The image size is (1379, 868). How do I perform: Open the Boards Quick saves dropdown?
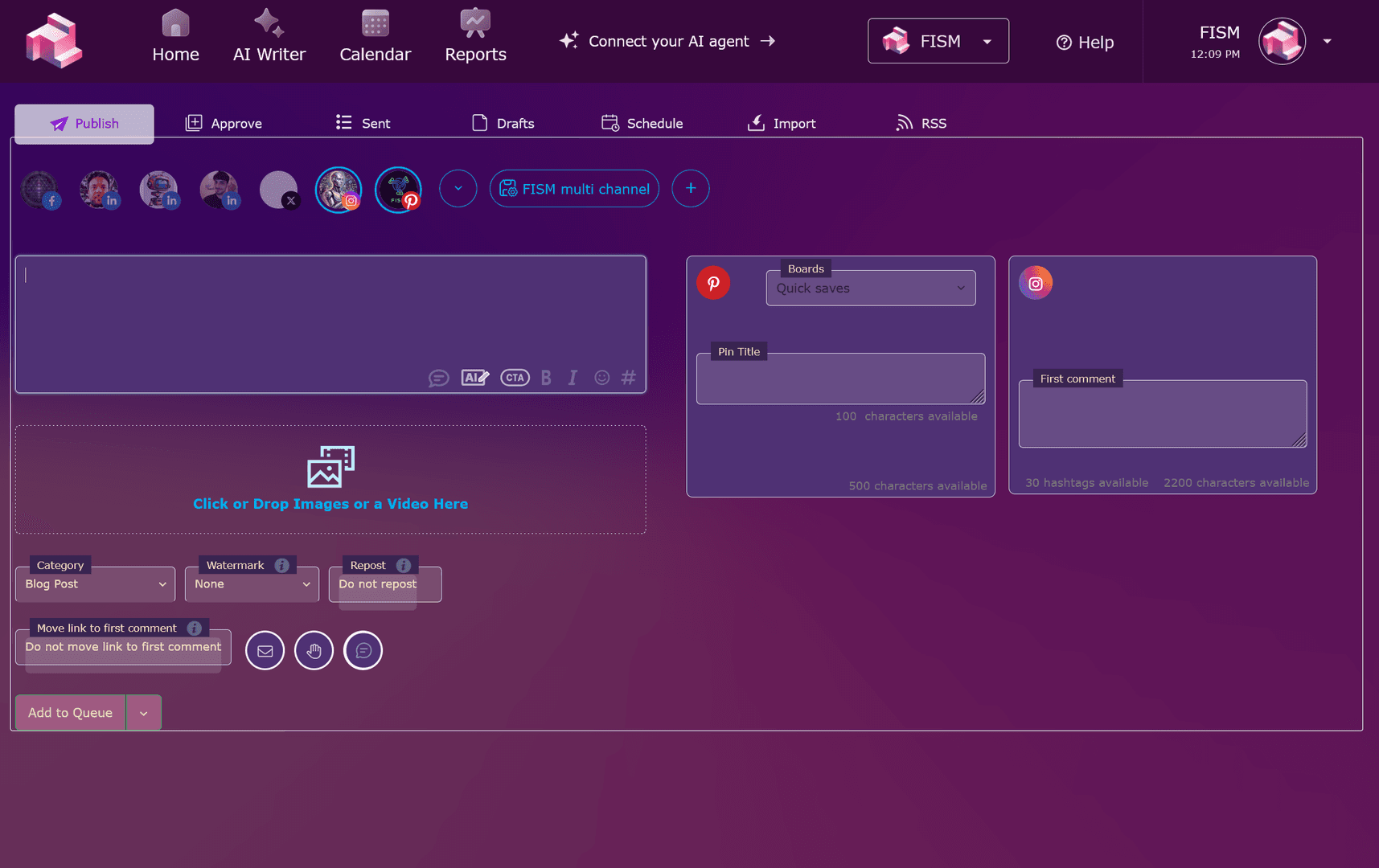pos(871,288)
